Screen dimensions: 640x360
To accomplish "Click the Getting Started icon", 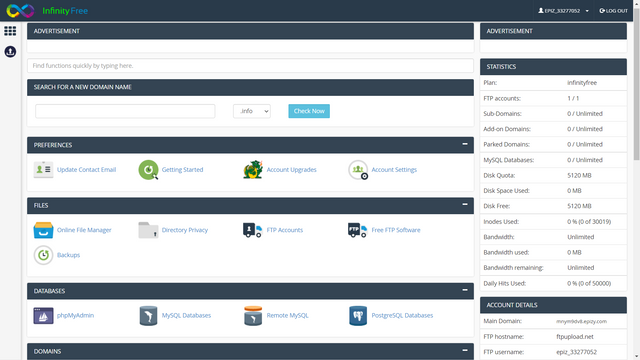I will point(148,170).
